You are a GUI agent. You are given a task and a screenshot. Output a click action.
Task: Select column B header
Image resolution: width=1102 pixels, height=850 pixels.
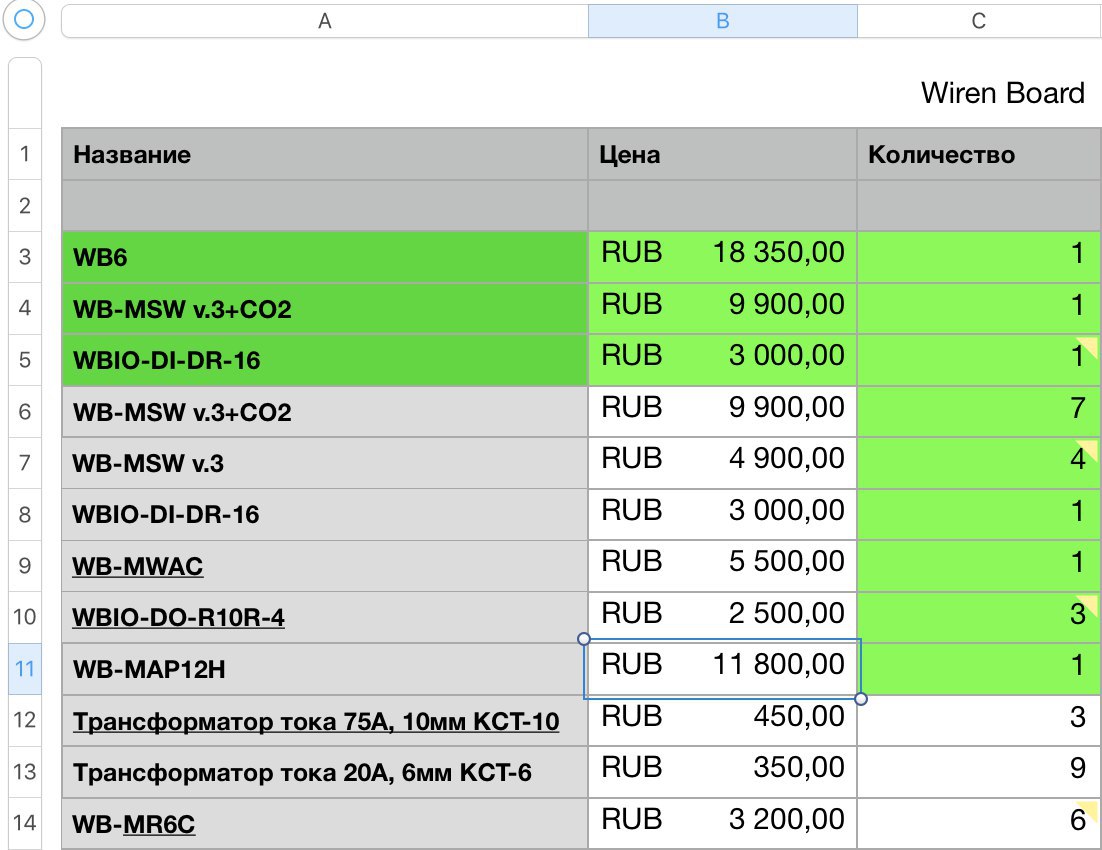coord(722,21)
